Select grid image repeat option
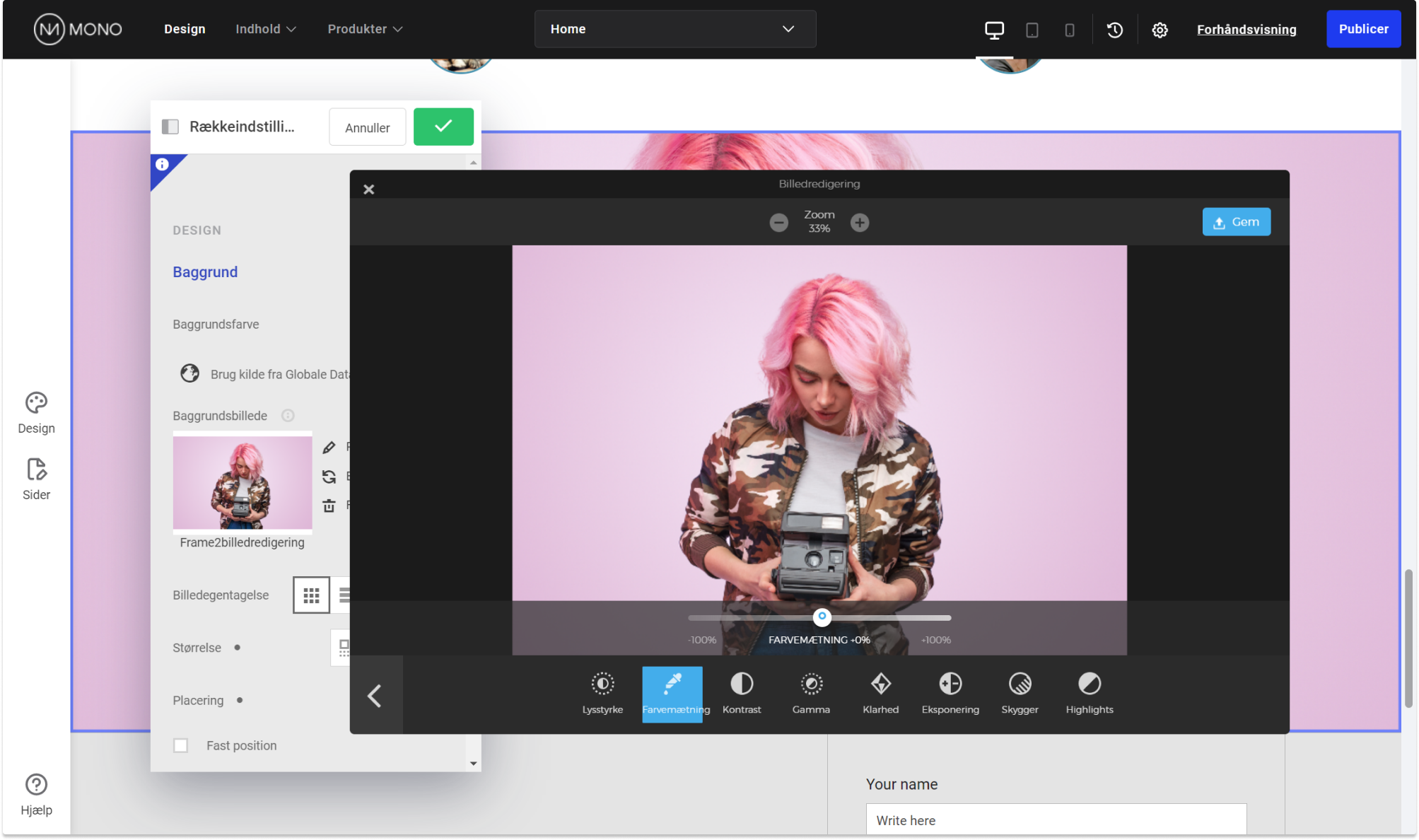This screenshot has height=840, width=1419. (311, 595)
